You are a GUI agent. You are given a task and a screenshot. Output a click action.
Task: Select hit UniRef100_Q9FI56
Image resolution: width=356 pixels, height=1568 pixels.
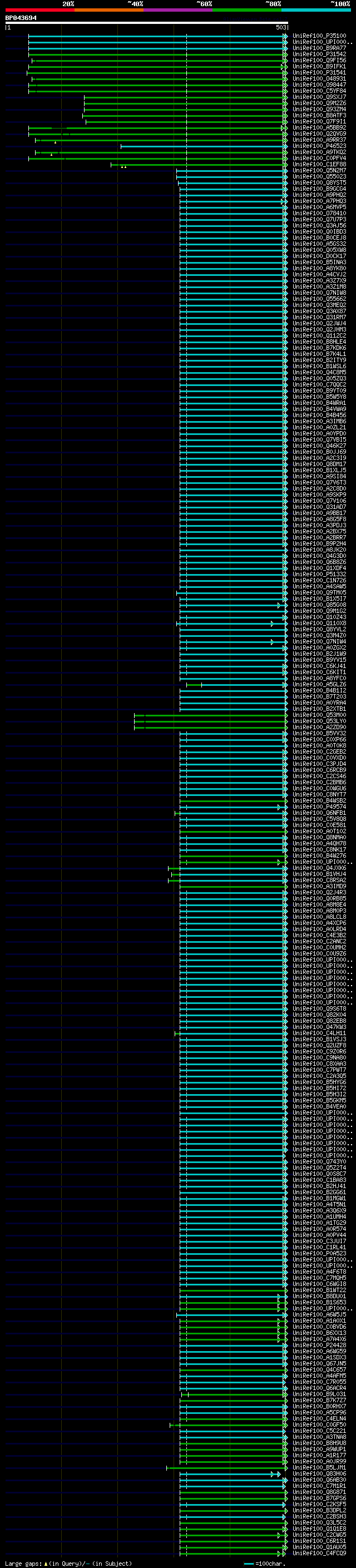[319, 60]
